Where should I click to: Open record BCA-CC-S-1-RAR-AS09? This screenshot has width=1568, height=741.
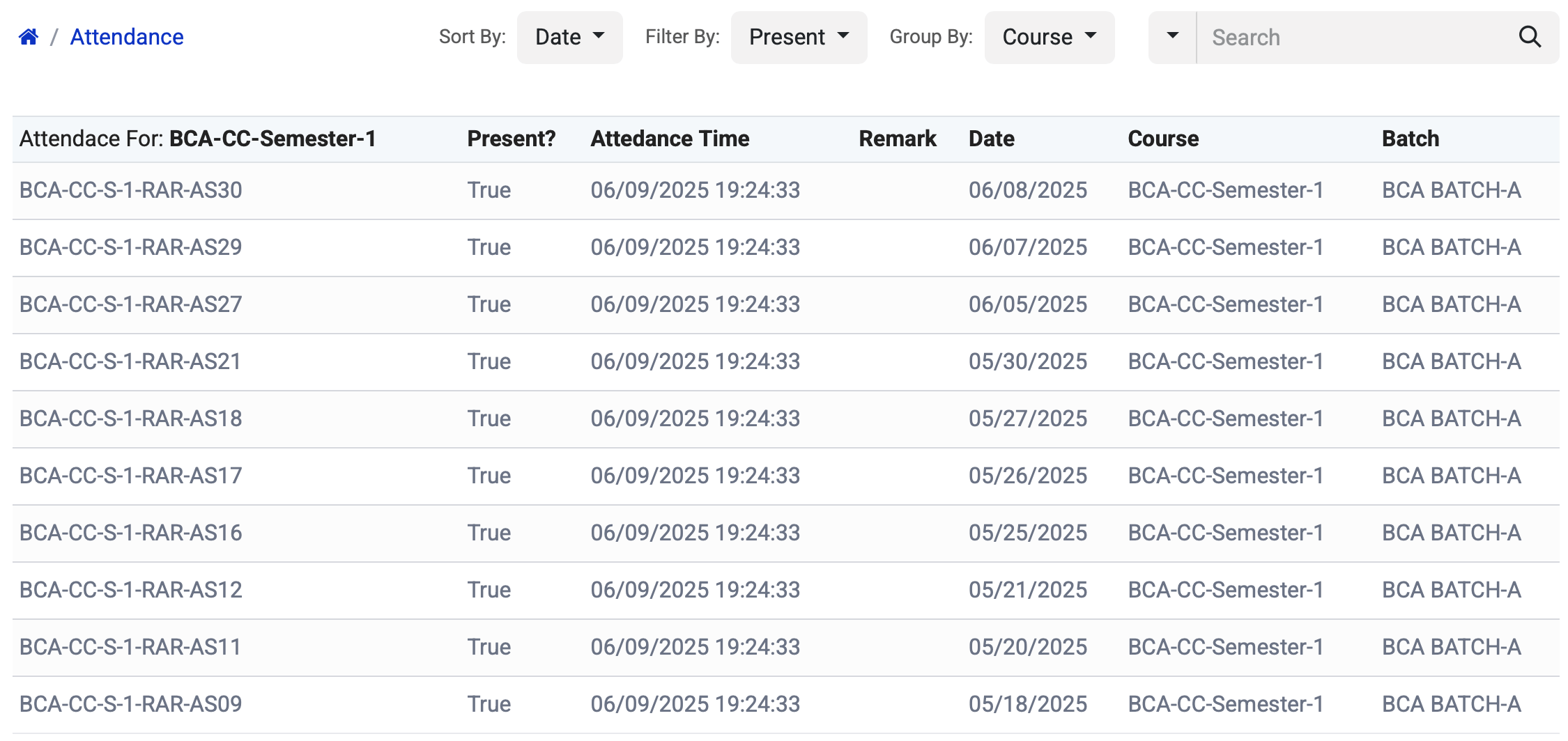pyautogui.click(x=130, y=703)
